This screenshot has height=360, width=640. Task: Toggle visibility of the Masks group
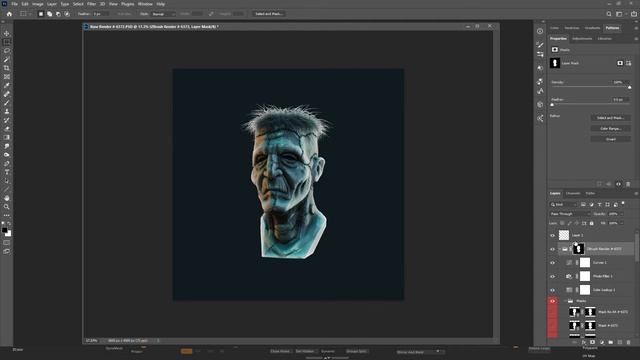pyautogui.click(x=552, y=301)
